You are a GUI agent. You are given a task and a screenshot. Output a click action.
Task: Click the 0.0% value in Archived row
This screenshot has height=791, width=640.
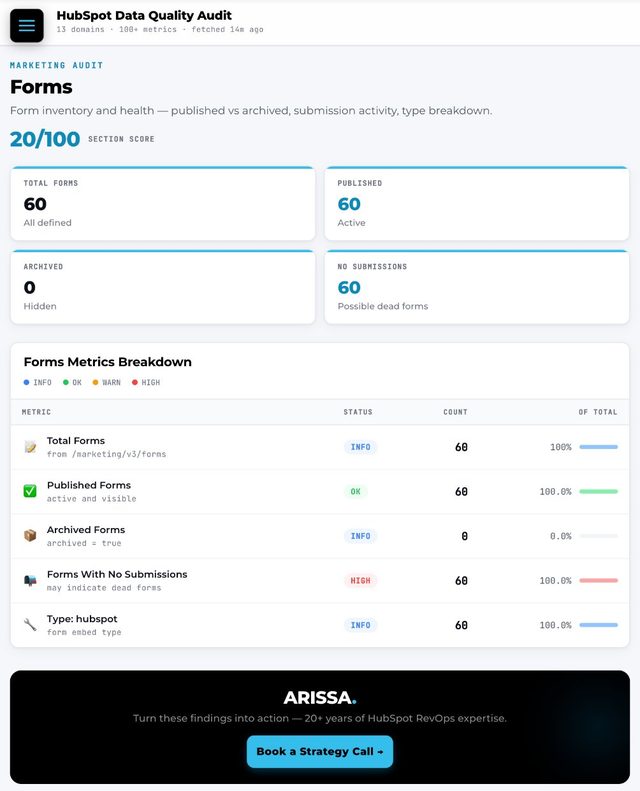pos(560,536)
